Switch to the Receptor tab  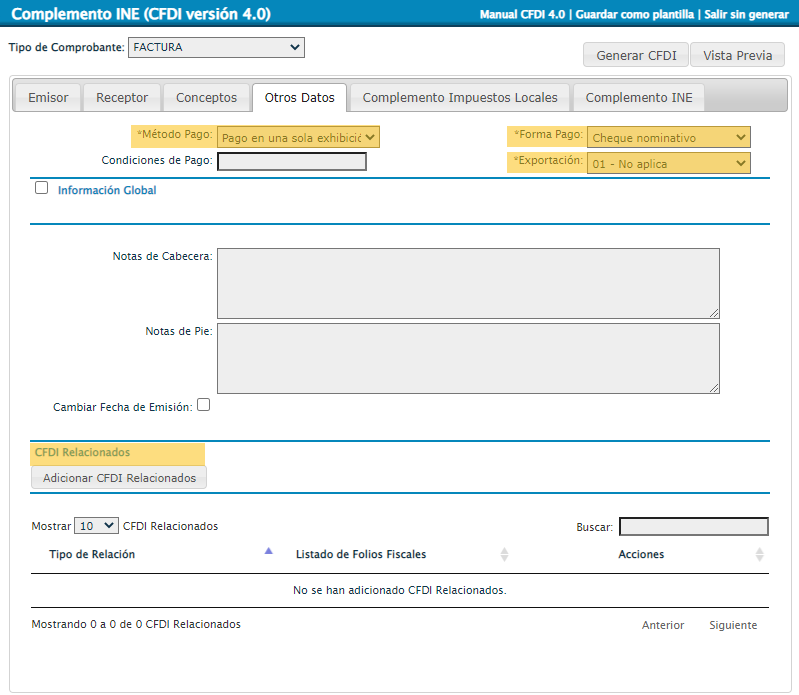click(x=122, y=97)
